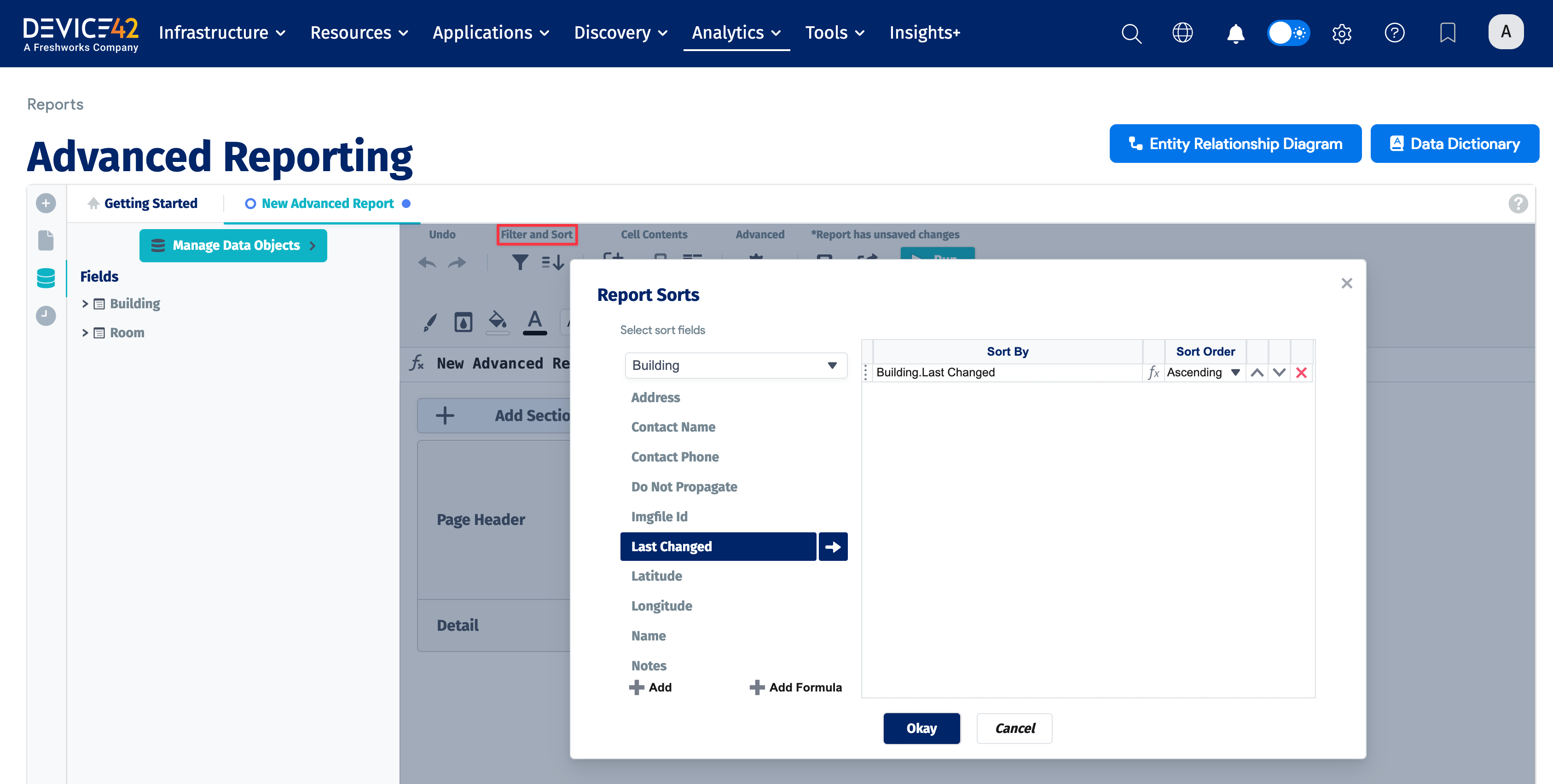This screenshot has height=784, width=1553.
Task: Change the Ascending sort order dropdown
Action: 1203,372
